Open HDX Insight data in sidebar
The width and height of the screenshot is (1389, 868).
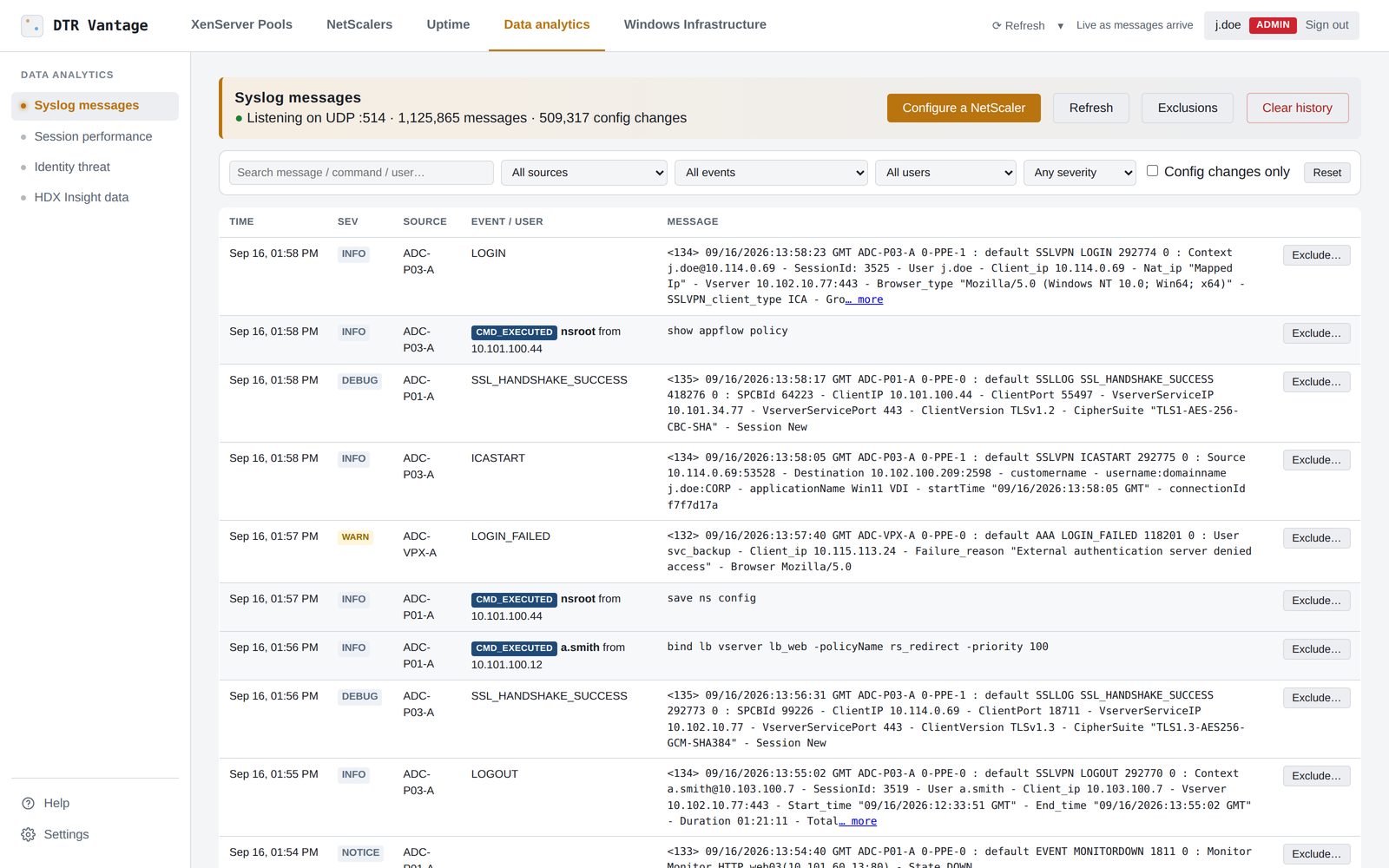point(95,197)
